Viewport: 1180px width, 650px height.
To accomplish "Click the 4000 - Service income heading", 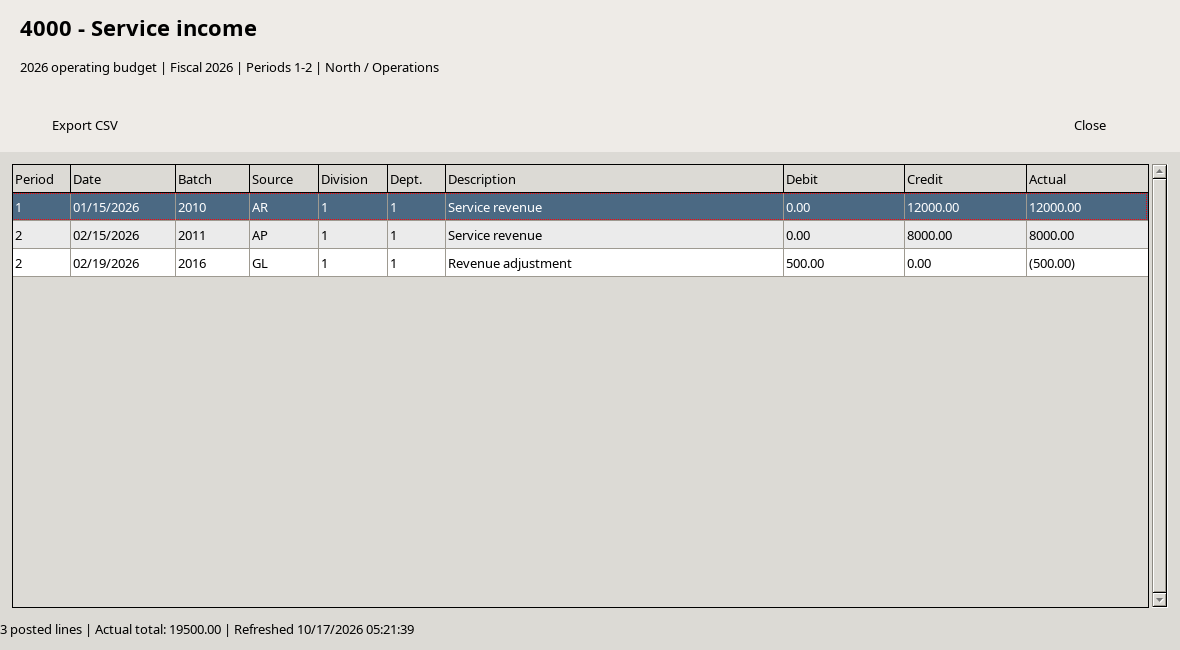I will pos(138,29).
